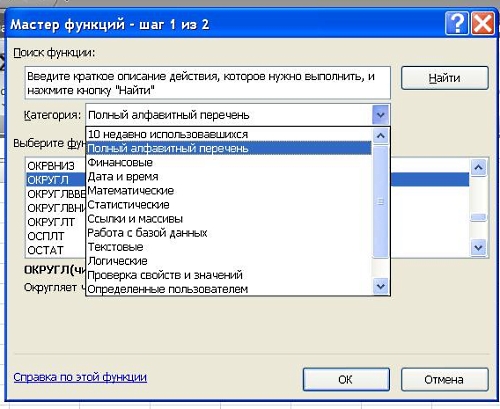
Task: Choose Определенные пользователем category
Action: tap(168, 289)
